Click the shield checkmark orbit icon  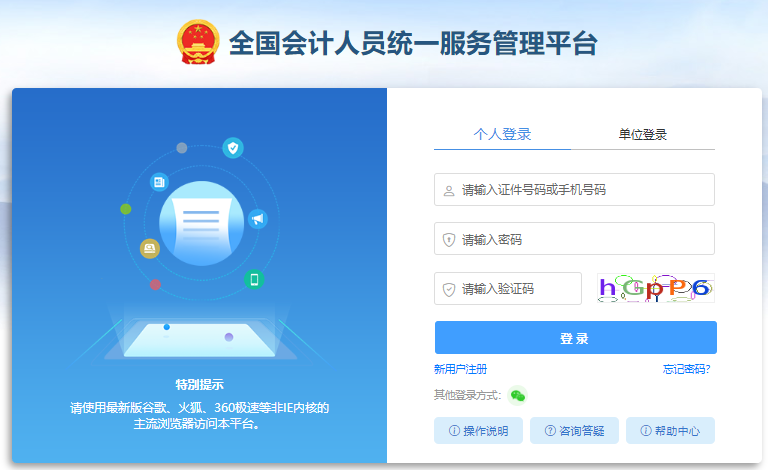point(233,147)
